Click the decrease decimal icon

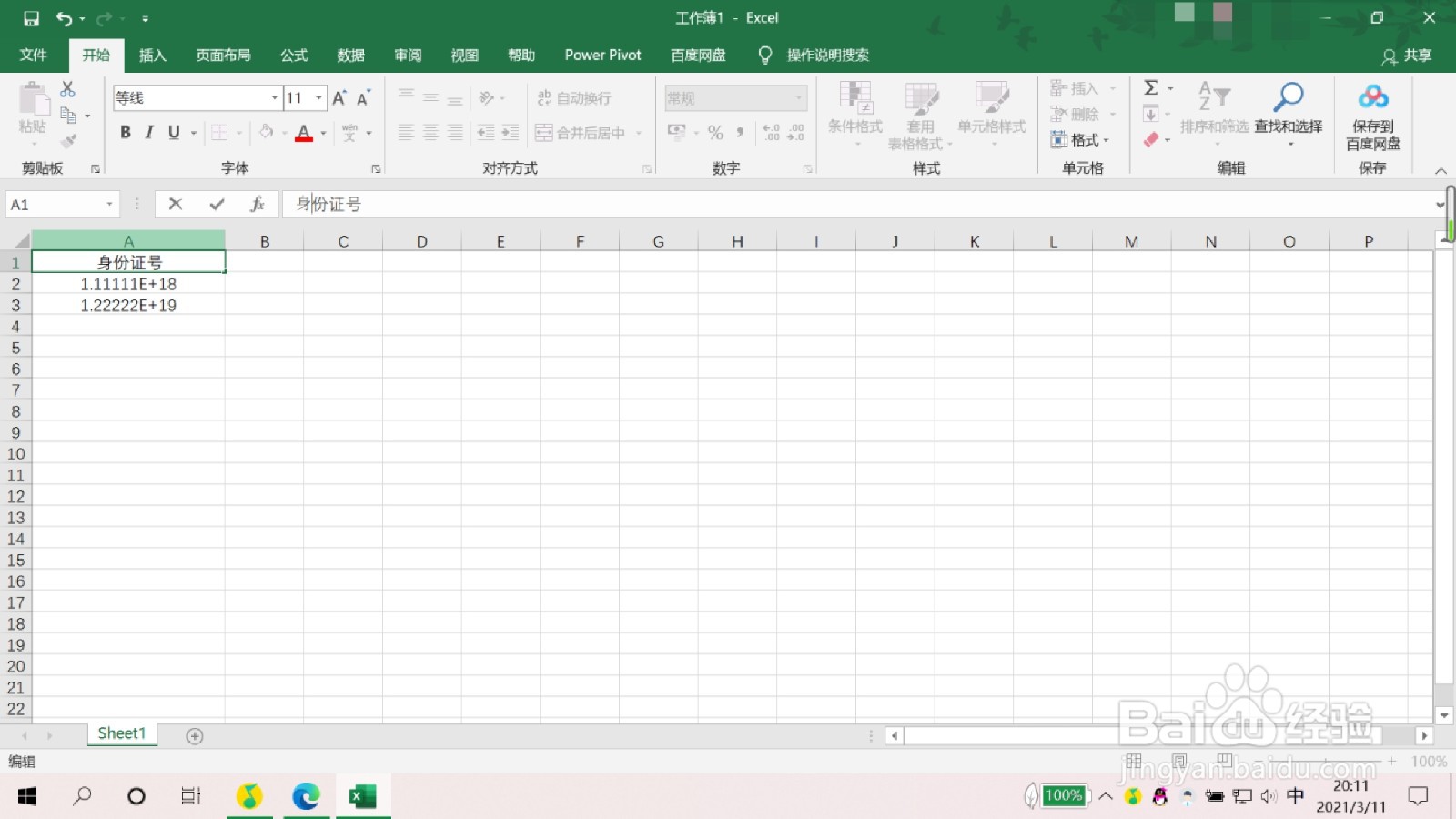point(796,133)
